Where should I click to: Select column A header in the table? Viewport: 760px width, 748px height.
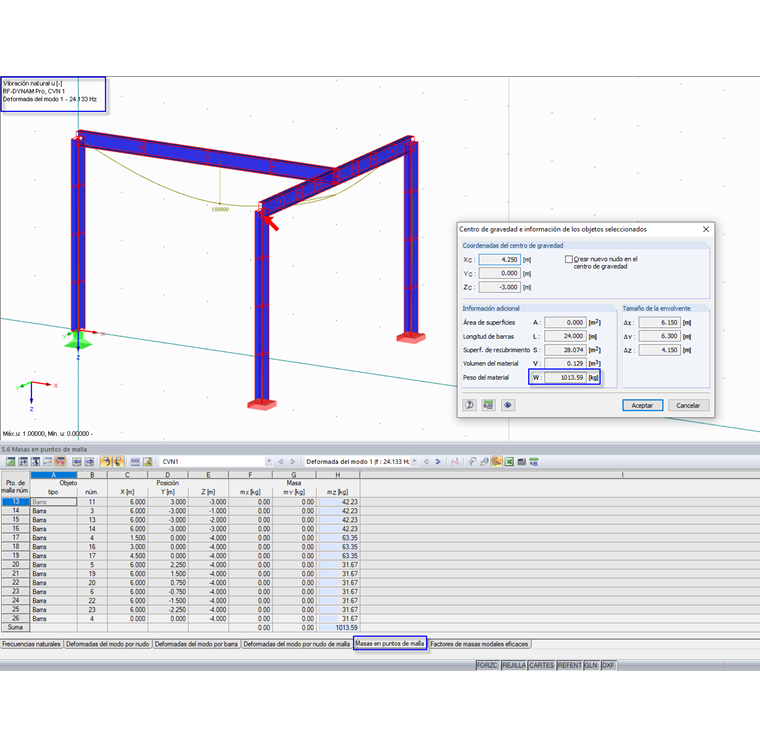click(x=53, y=475)
